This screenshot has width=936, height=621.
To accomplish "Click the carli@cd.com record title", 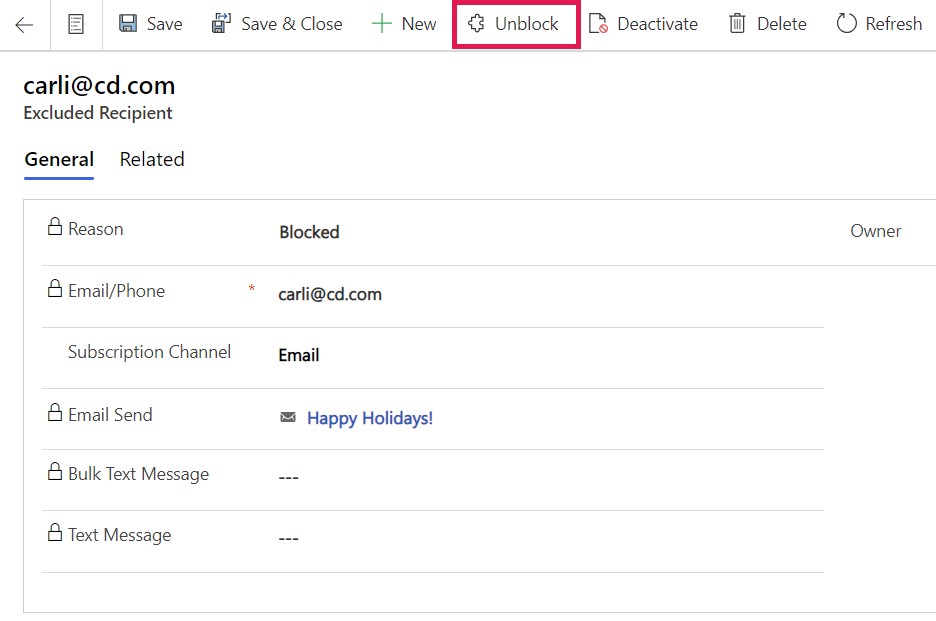I will click(99, 85).
